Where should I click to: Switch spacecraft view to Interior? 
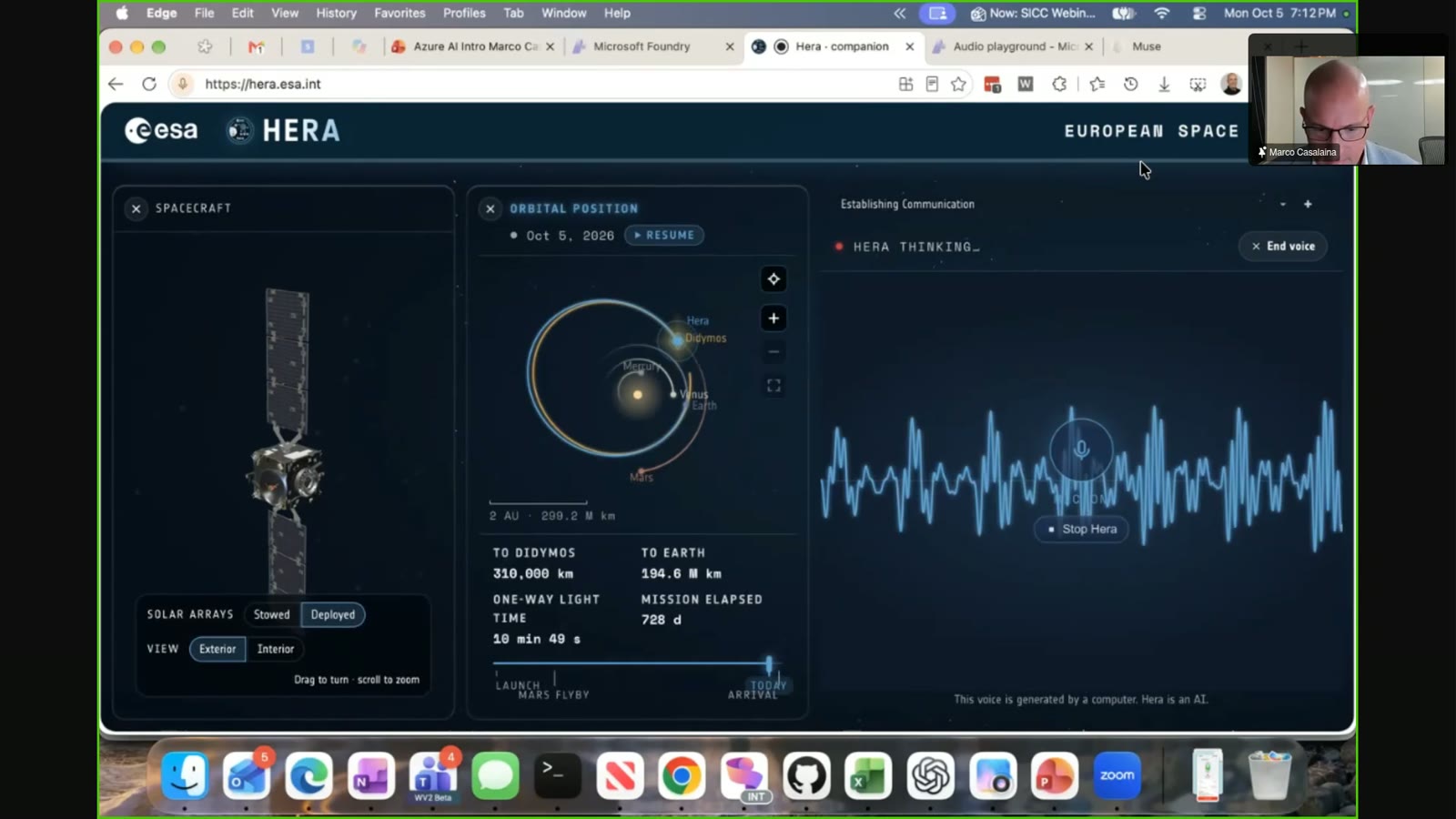coord(276,649)
